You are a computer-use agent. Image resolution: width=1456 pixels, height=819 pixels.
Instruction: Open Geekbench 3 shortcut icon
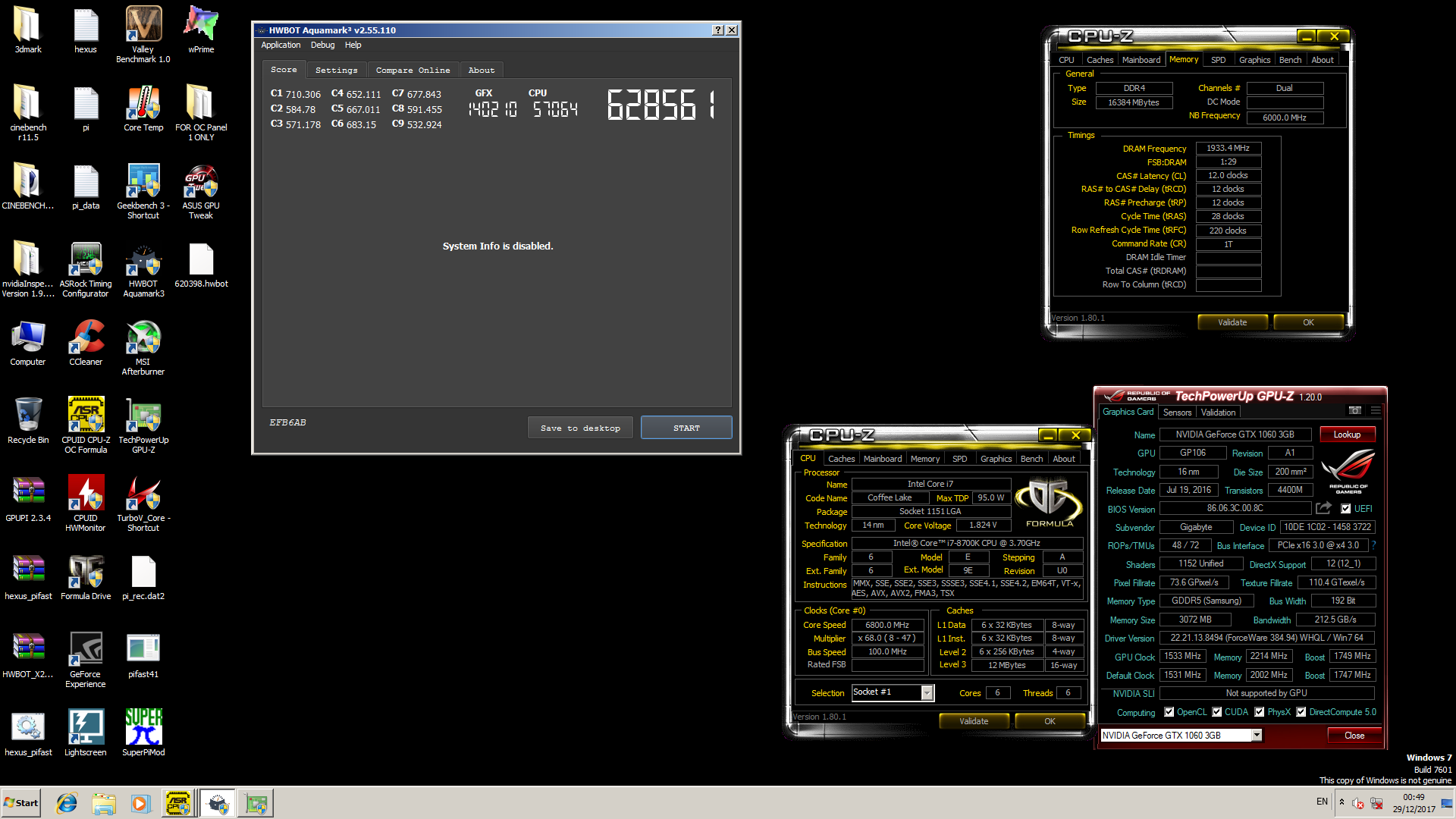click(143, 191)
